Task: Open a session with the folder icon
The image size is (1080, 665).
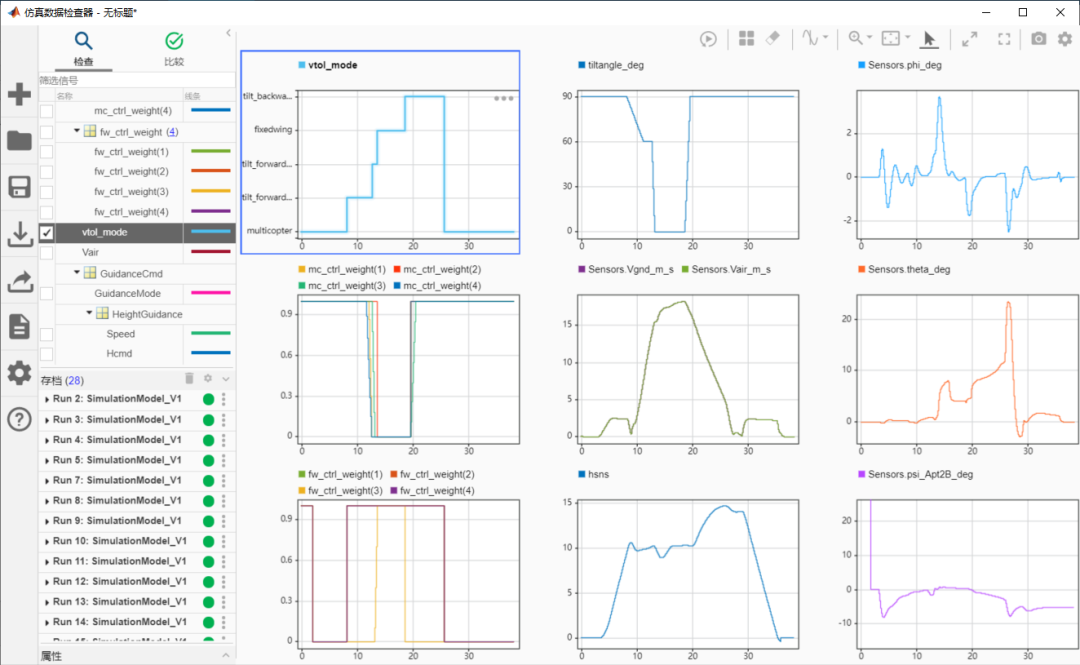Action: tap(19, 141)
